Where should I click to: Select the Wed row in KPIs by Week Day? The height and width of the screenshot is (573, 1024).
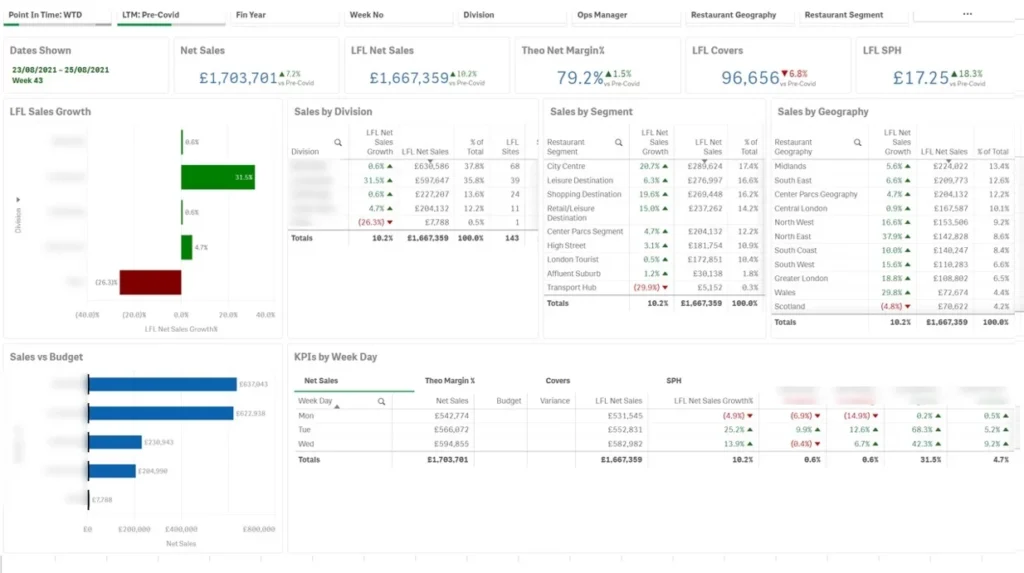tap(653, 444)
